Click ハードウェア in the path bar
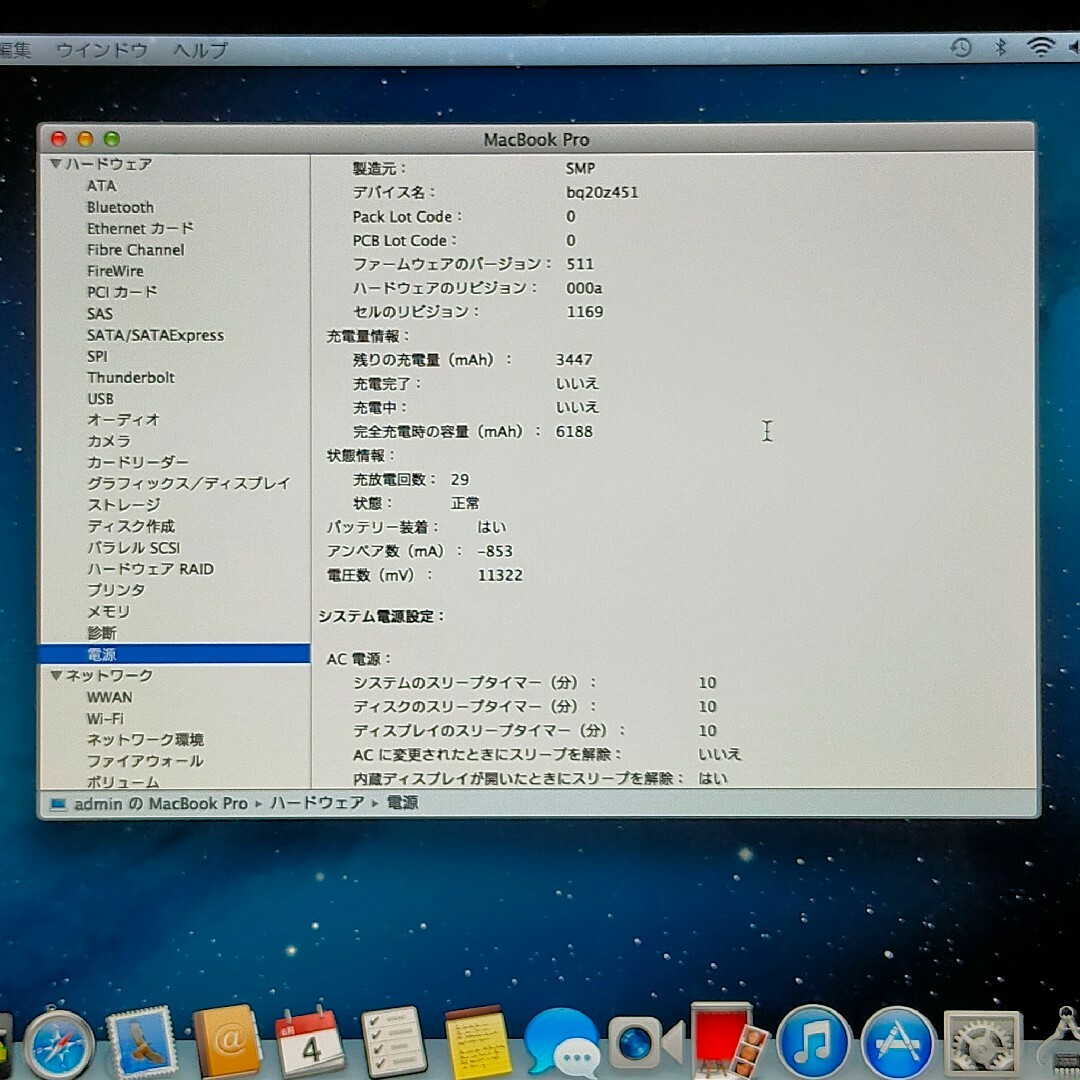This screenshot has width=1080, height=1080. [x=317, y=803]
